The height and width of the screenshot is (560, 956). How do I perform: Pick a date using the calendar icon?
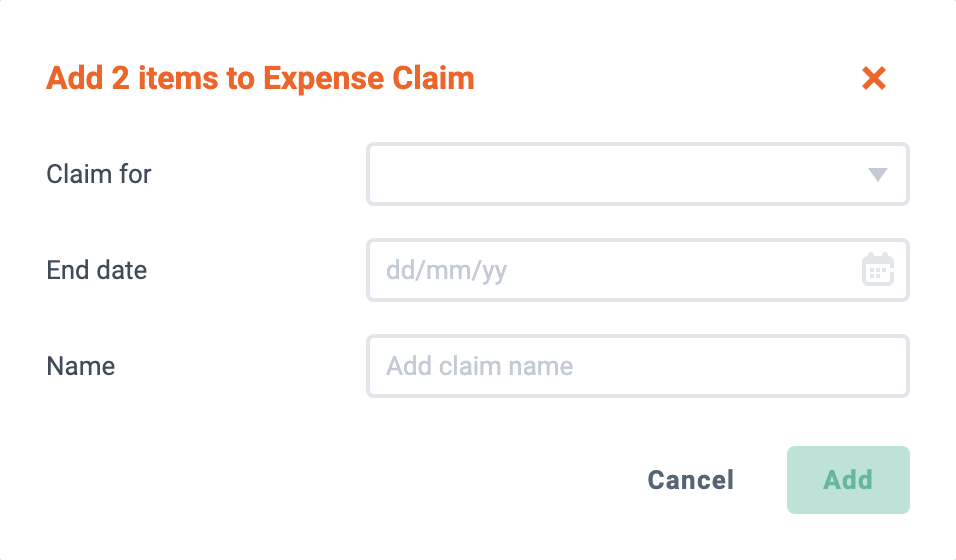(878, 269)
